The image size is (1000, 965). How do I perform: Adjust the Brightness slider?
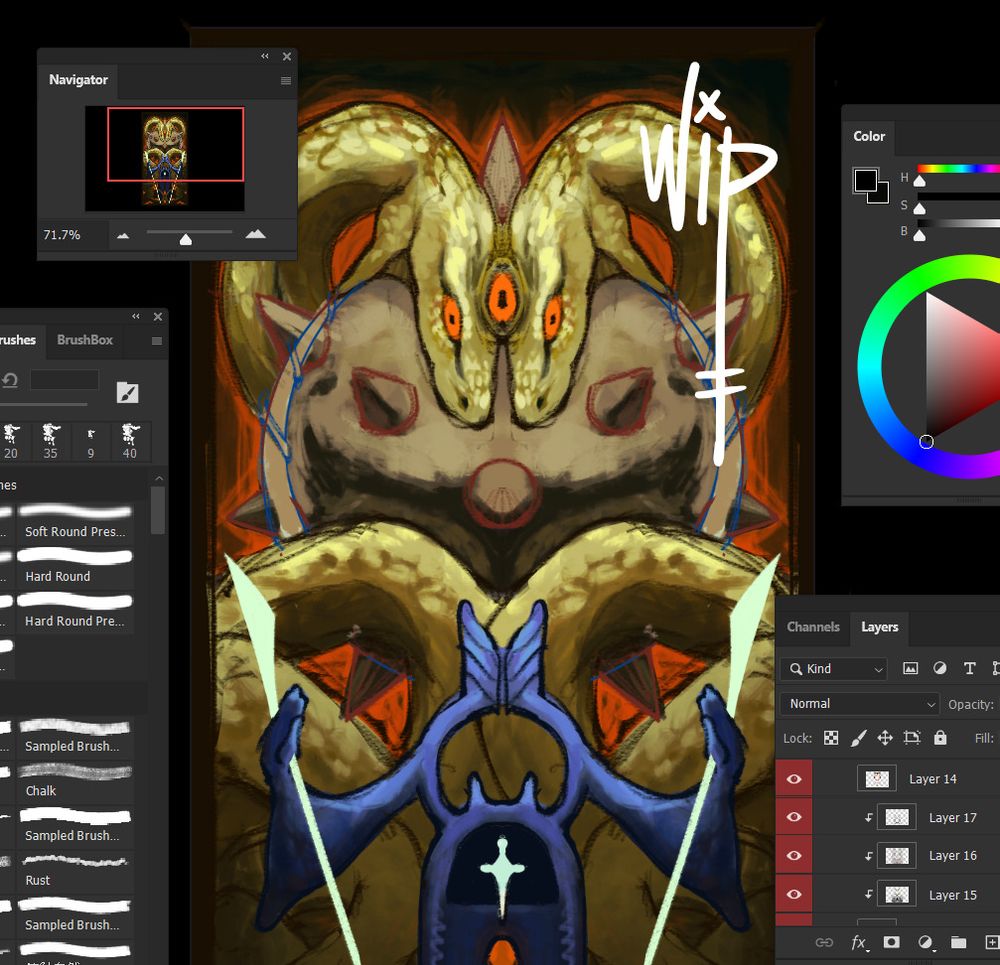(x=919, y=236)
